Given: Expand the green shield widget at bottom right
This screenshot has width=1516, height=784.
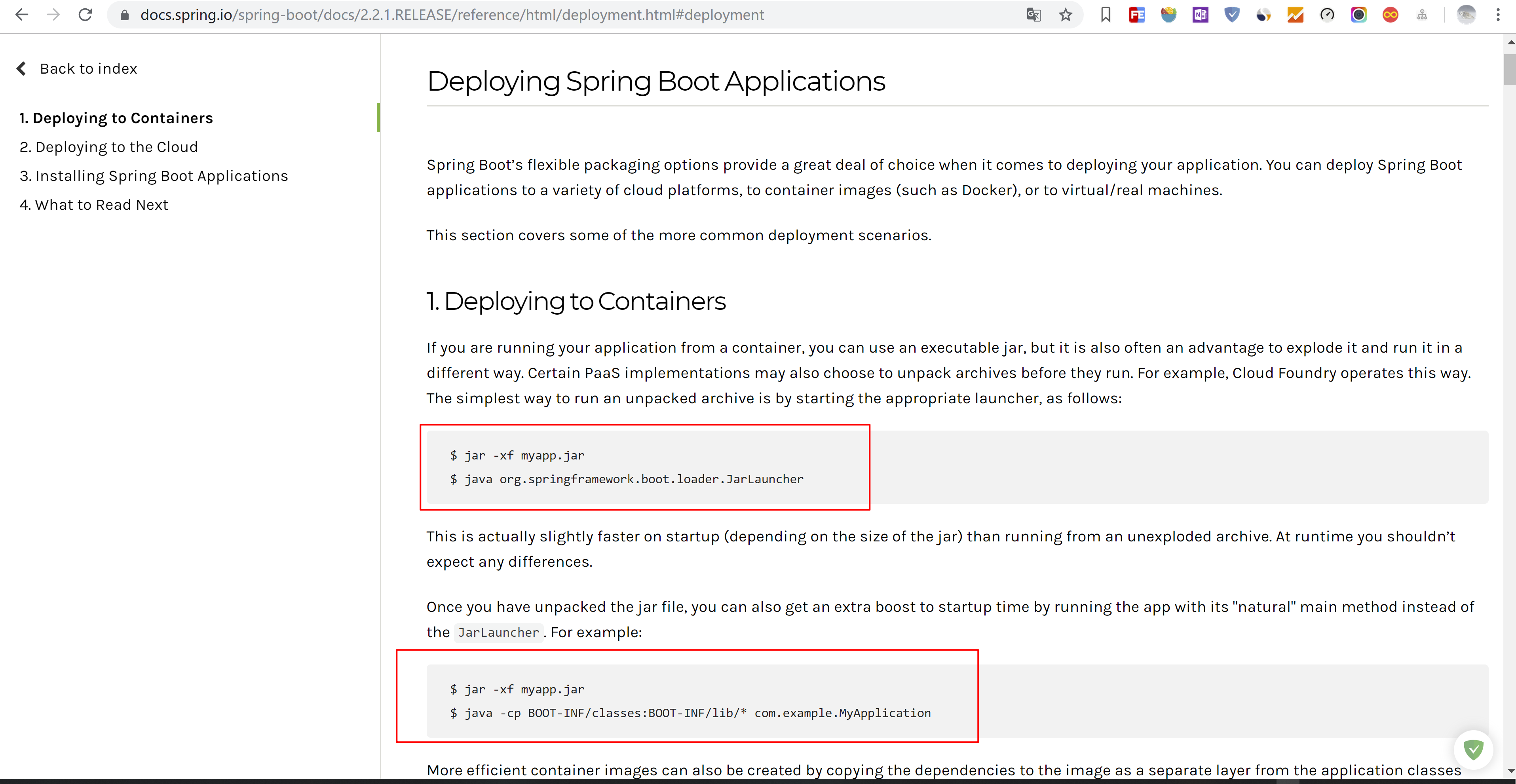Looking at the screenshot, I should [x=1474, y=750].
